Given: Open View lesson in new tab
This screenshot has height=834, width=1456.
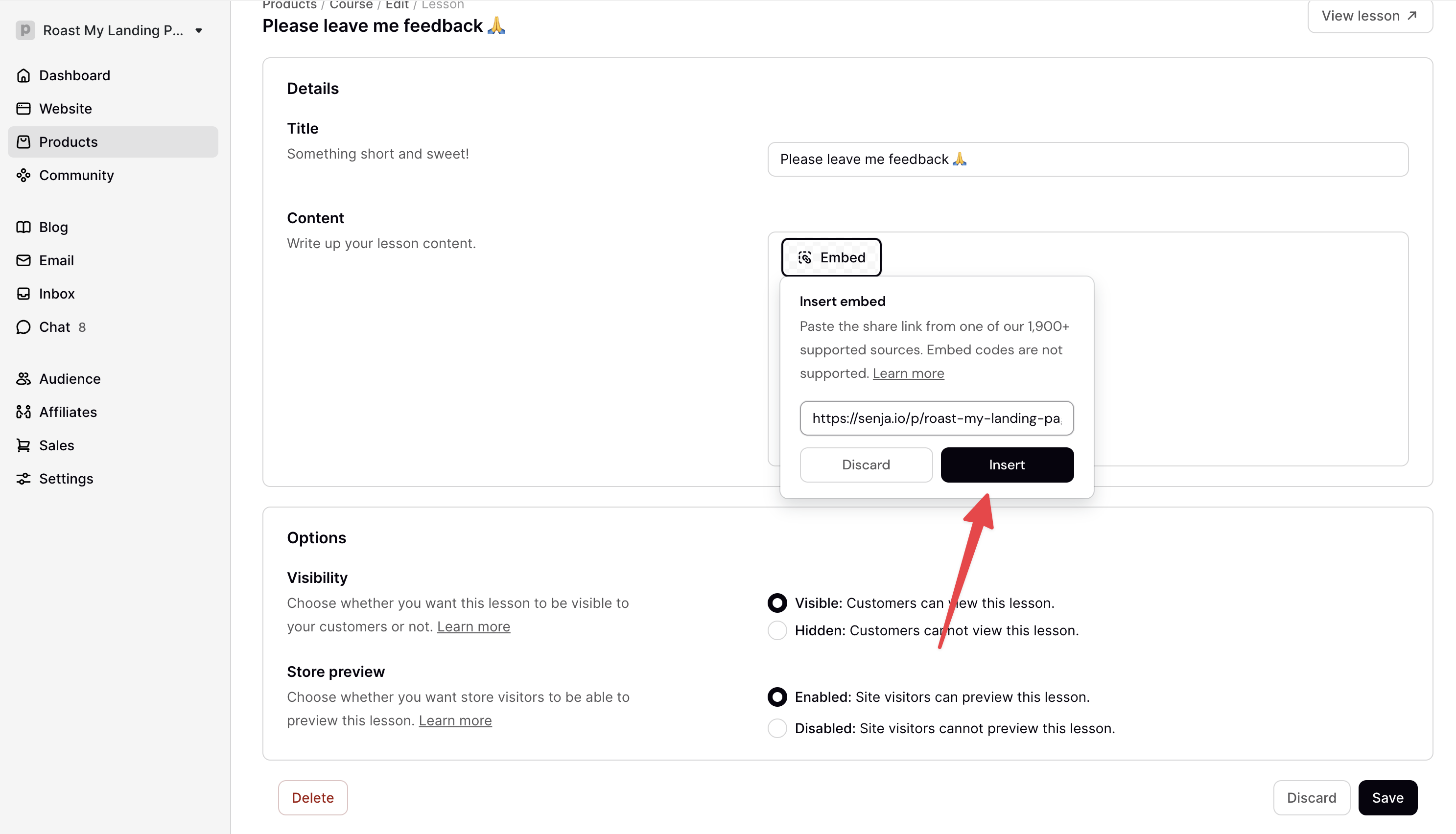Looking at the screenshot, I should click(x=1370, y=16).
